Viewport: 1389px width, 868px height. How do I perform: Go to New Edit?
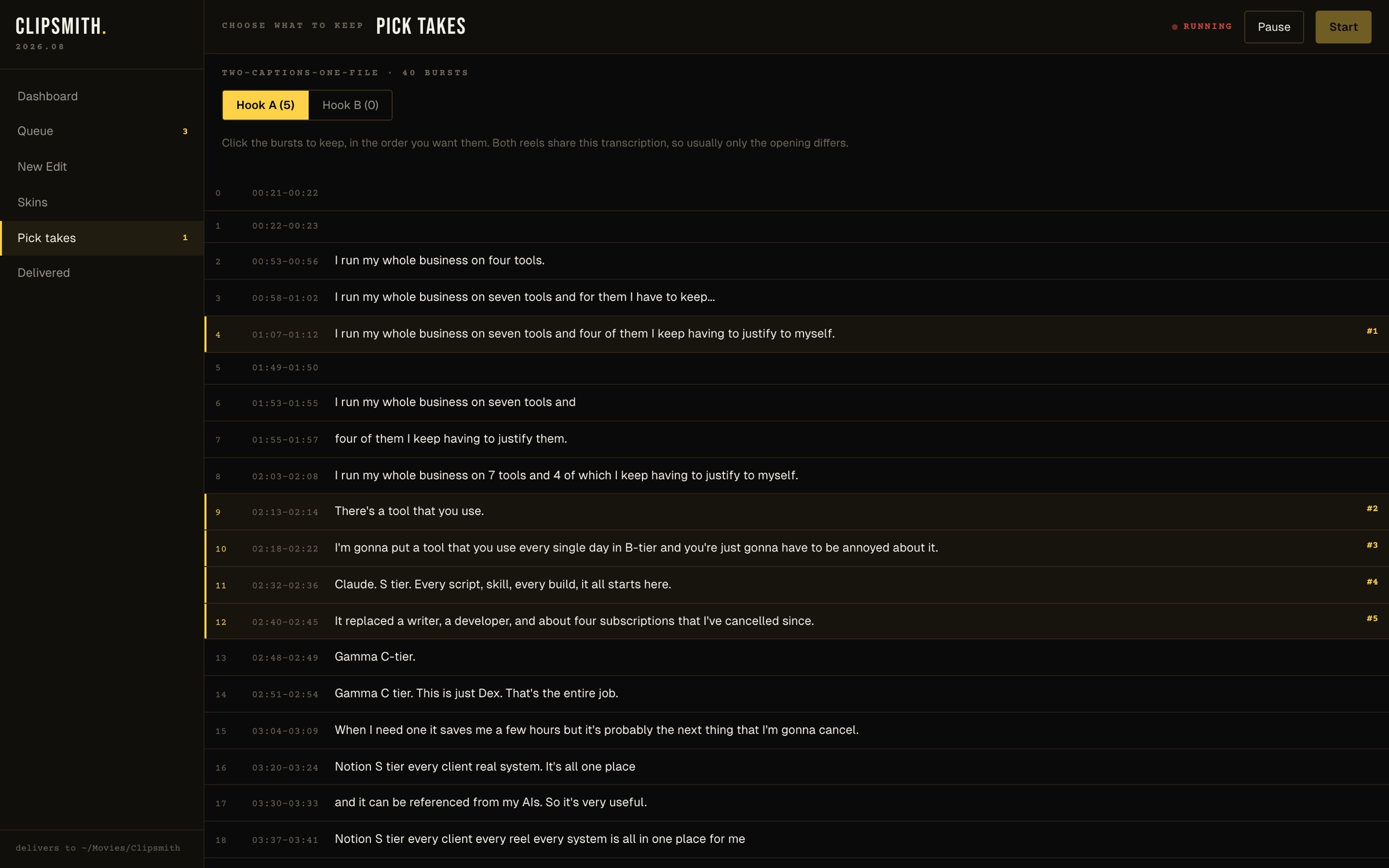pyautogui.click(x=102, y=167)
